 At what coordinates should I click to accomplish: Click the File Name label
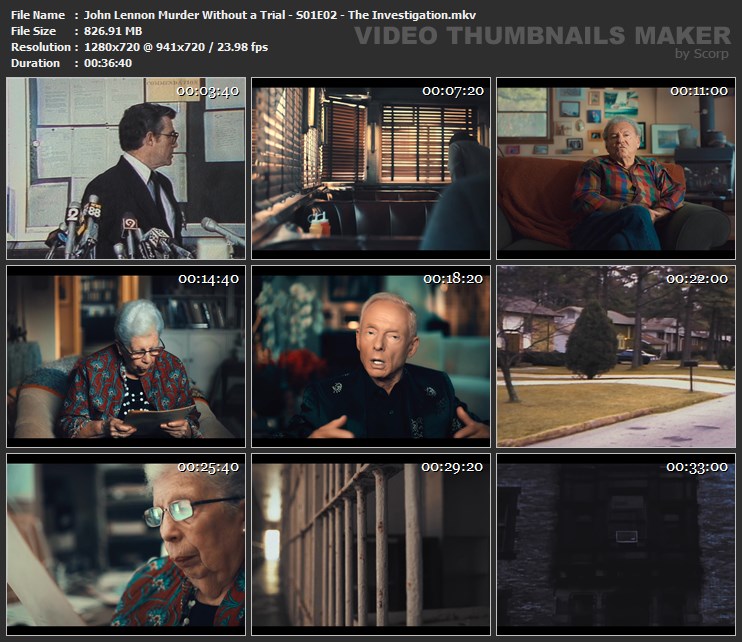(38, 15)
